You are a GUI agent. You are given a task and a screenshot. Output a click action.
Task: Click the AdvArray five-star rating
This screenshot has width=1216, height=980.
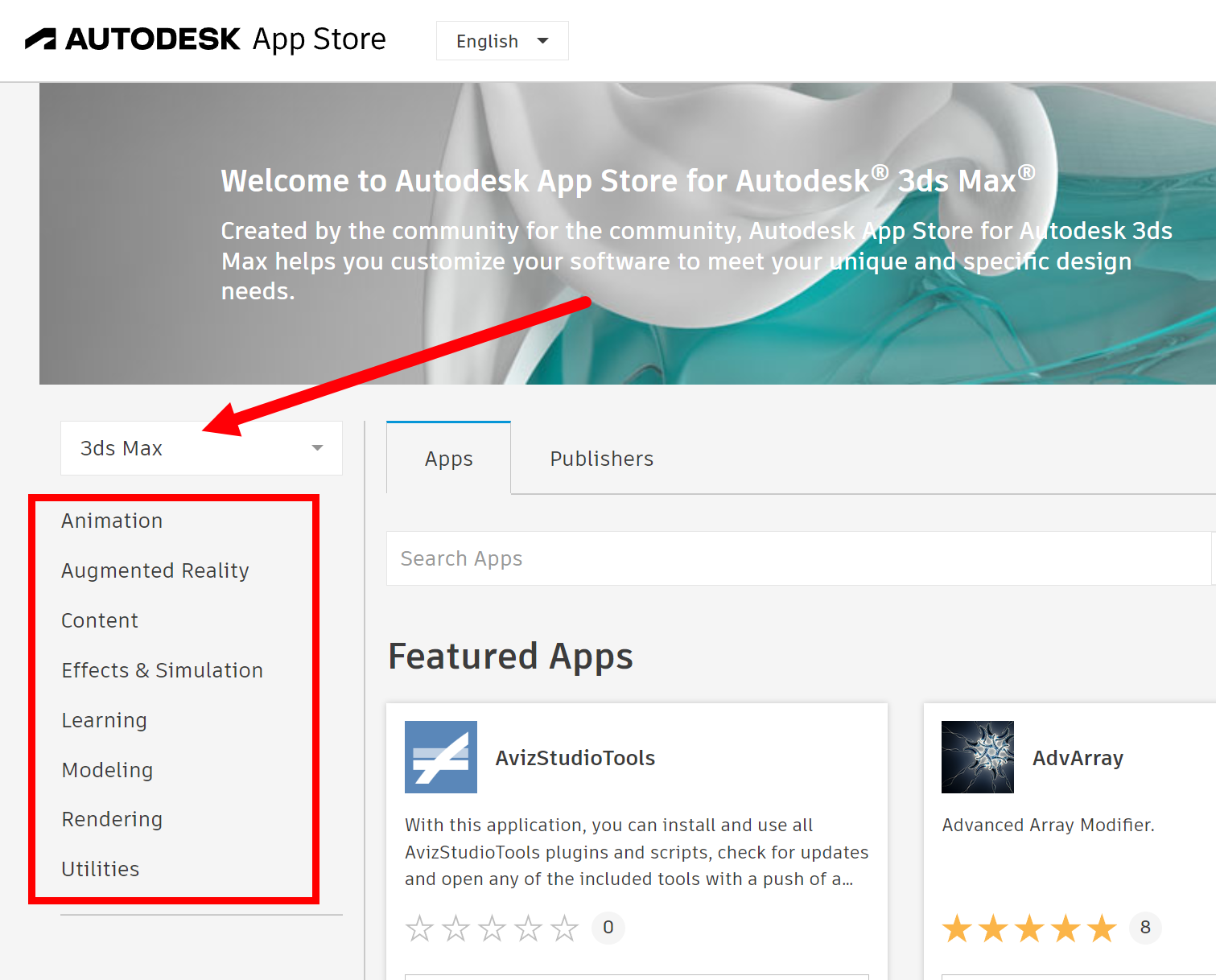1029,928
